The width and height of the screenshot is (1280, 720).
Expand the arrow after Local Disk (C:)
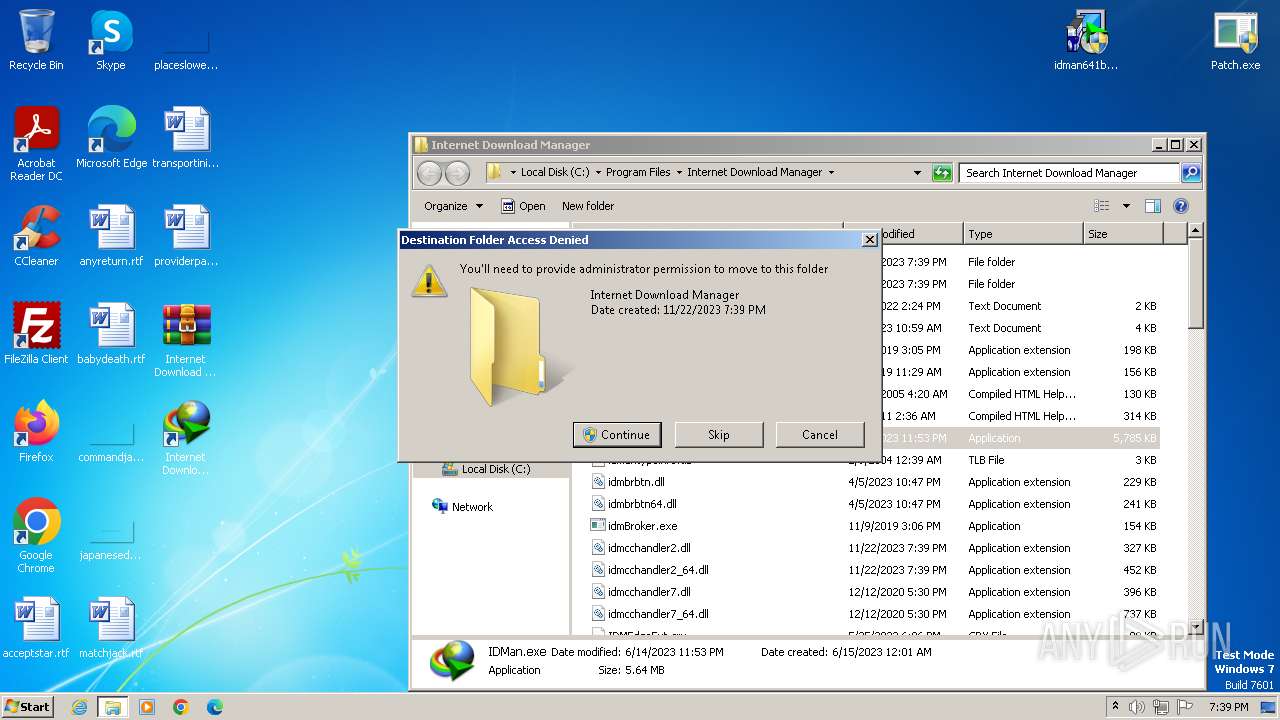(x=598, y=172)
